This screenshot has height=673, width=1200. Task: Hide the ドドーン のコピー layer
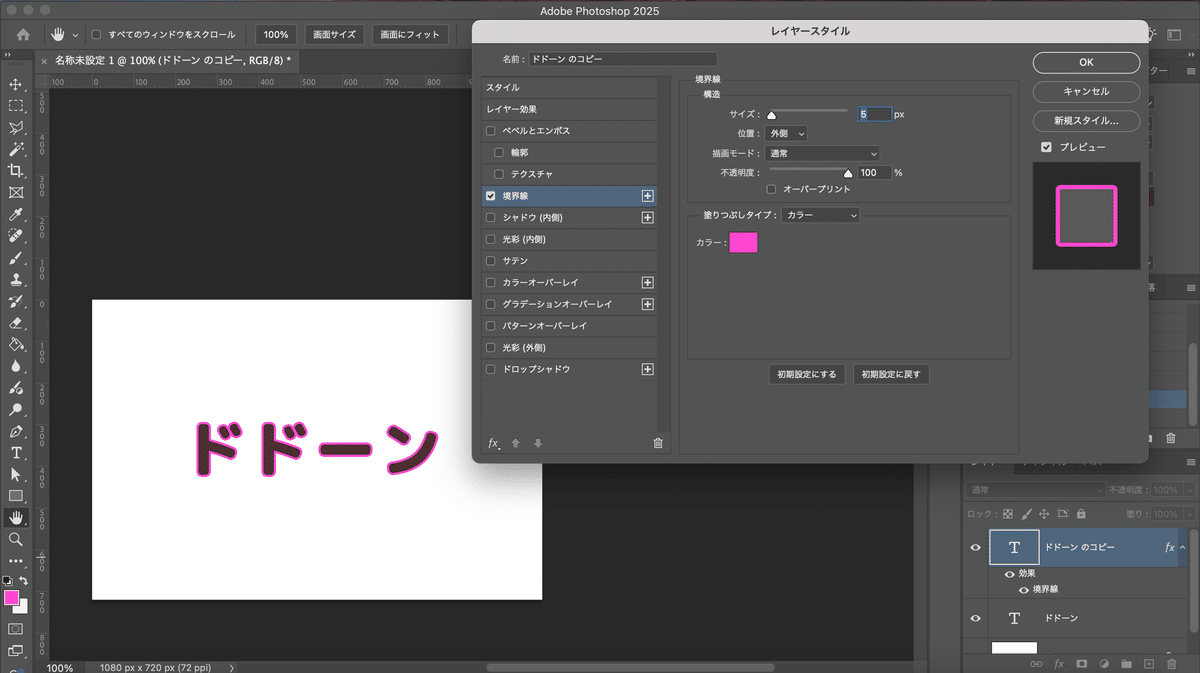pos(975,548)
